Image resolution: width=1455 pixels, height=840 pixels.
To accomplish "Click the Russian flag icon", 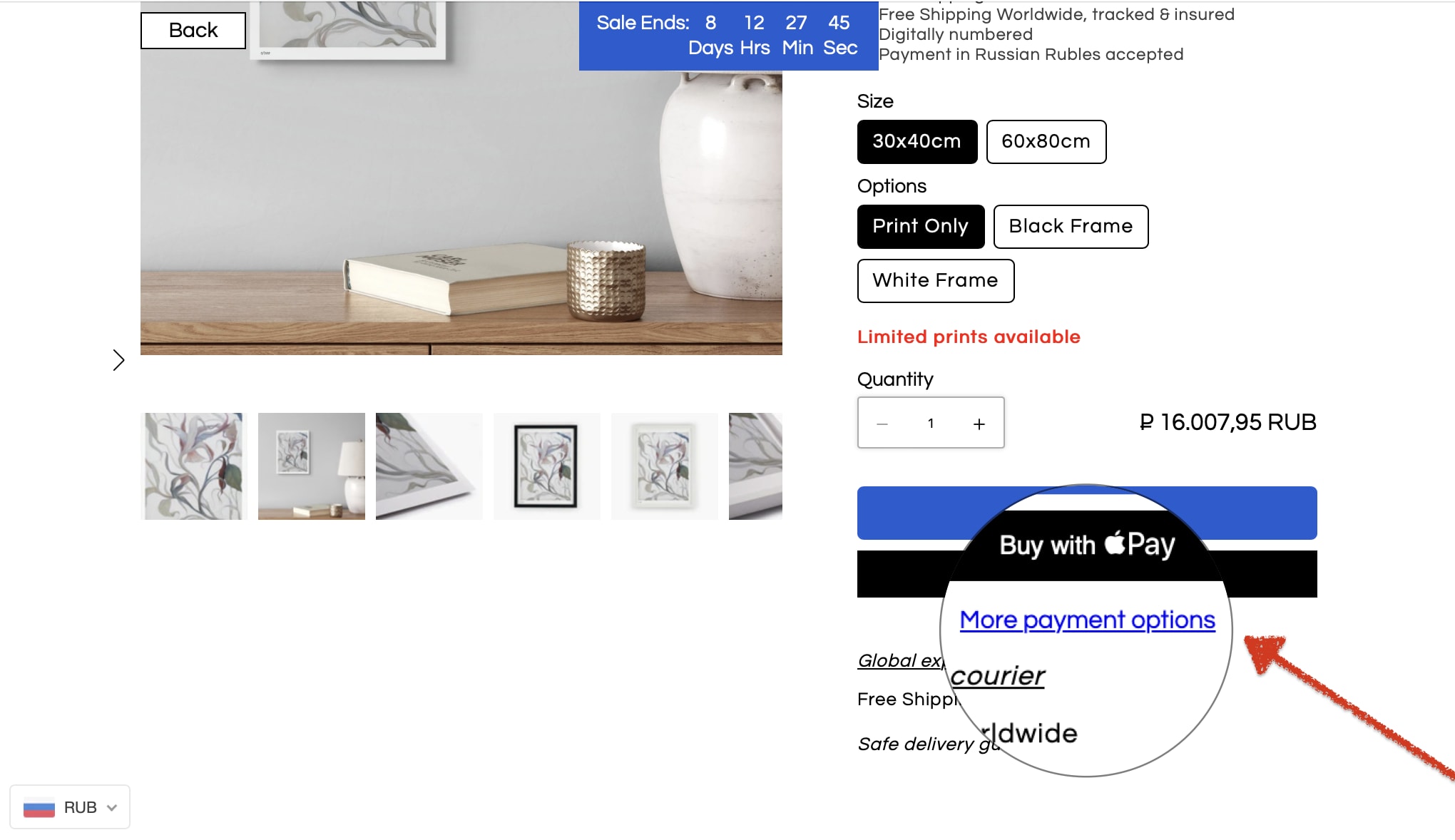I will point(39,807).
